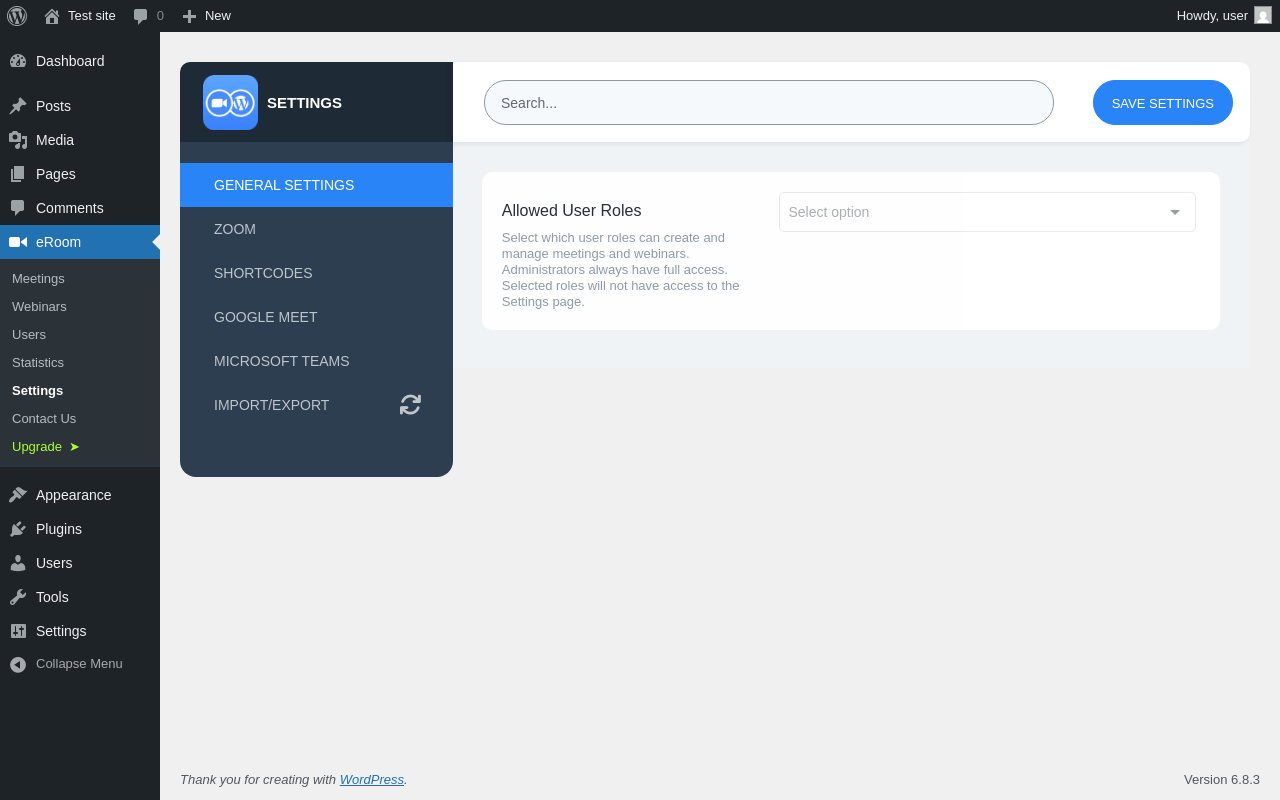Screen dimensions: 1280x800
Task: Select the Import/Export tab
Action: point(316,405)
